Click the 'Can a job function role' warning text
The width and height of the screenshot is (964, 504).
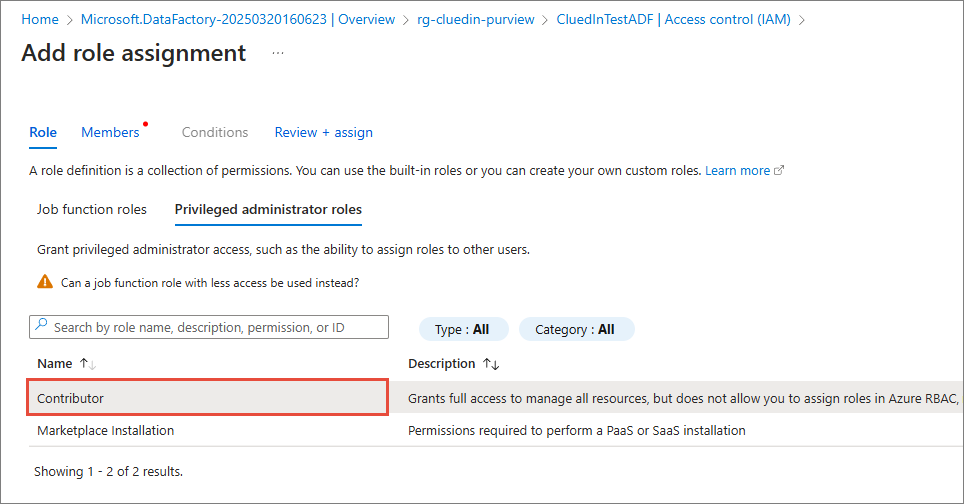[210, 283]
